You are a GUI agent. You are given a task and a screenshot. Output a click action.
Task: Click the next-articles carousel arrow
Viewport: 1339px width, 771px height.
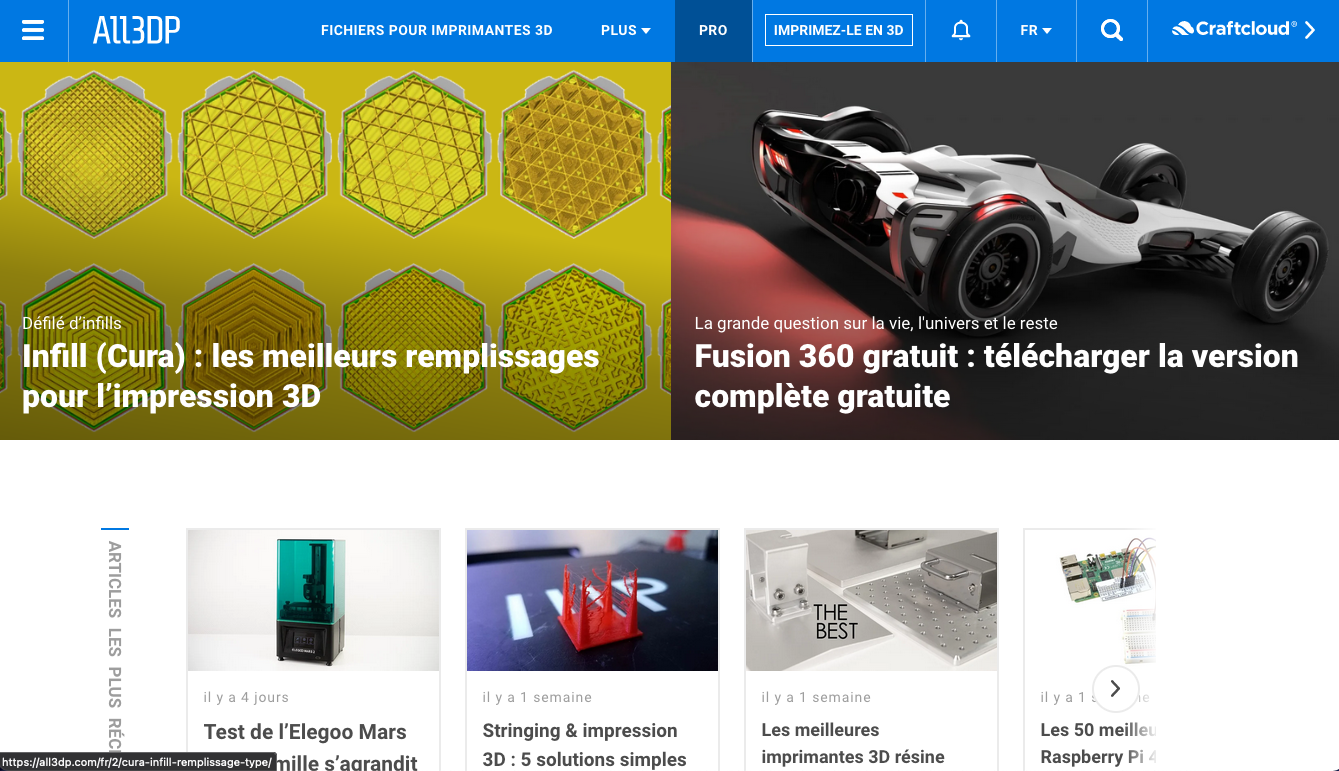(x=1115, y=689)
